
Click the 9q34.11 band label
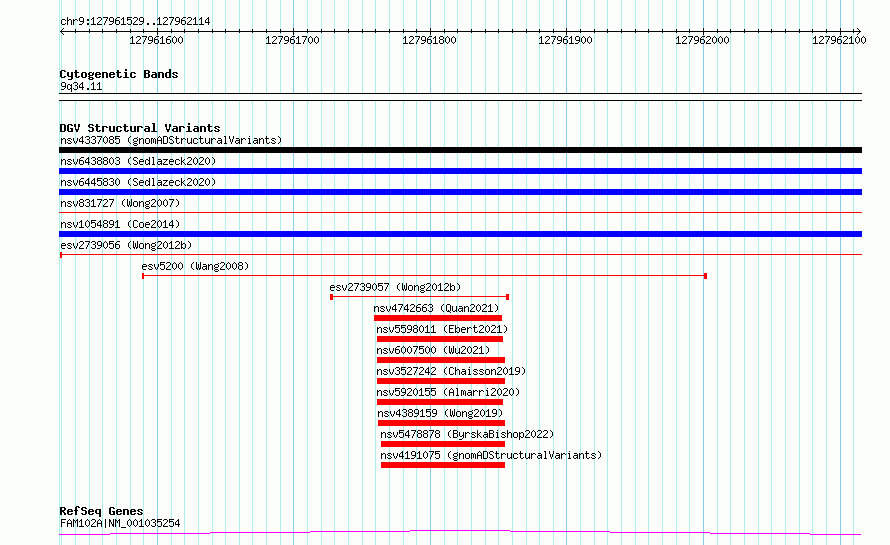click(81, 86)
